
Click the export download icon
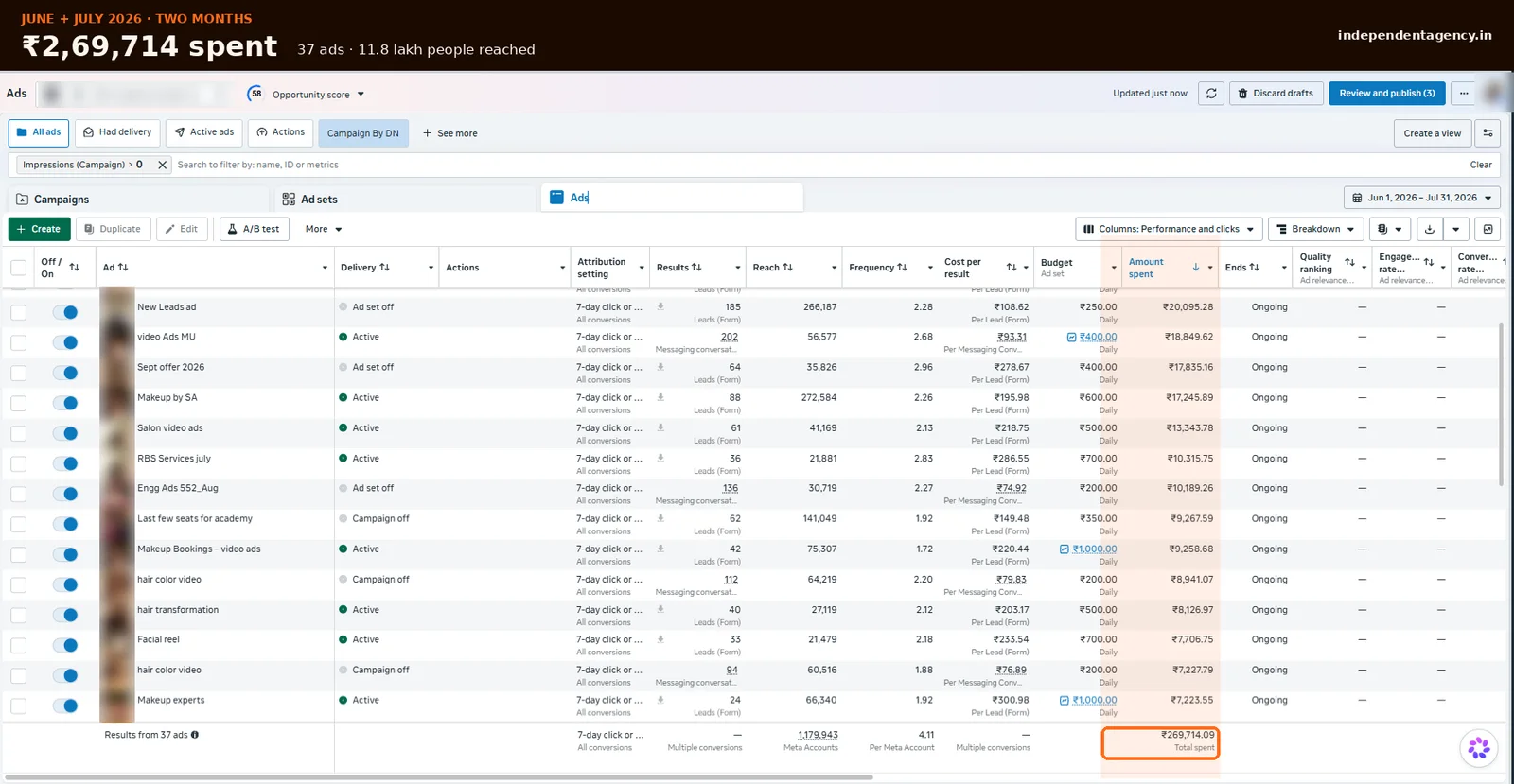1430,229
